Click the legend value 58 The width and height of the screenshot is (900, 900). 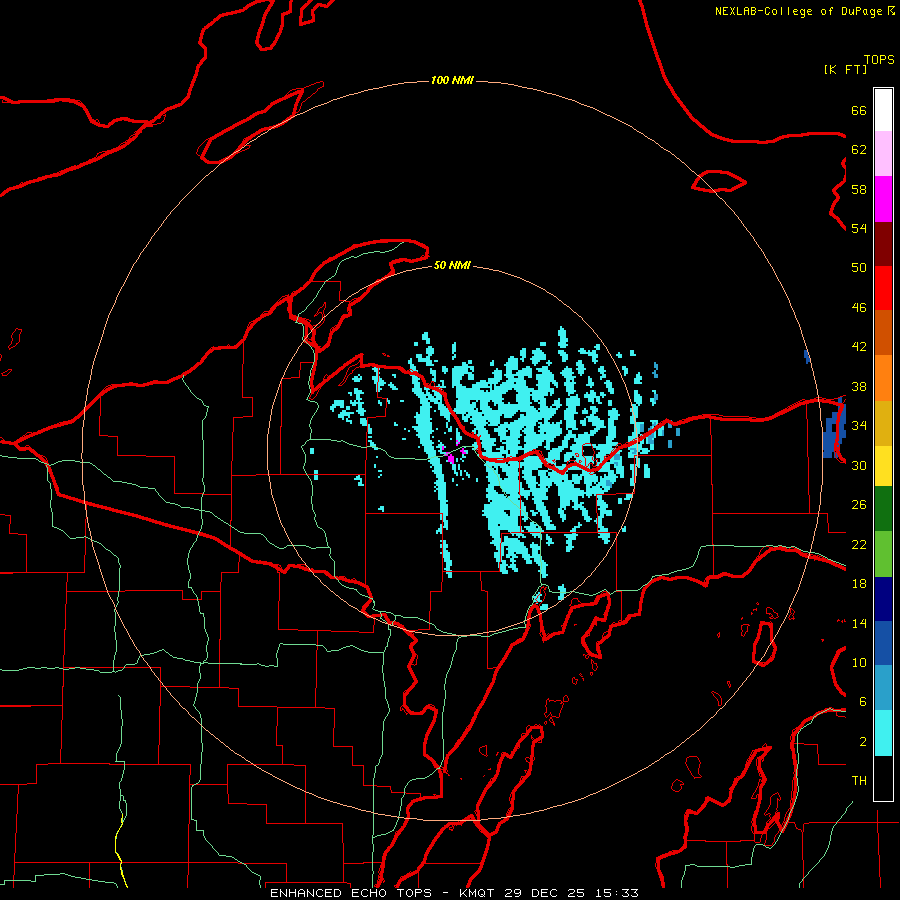point(859,189)
